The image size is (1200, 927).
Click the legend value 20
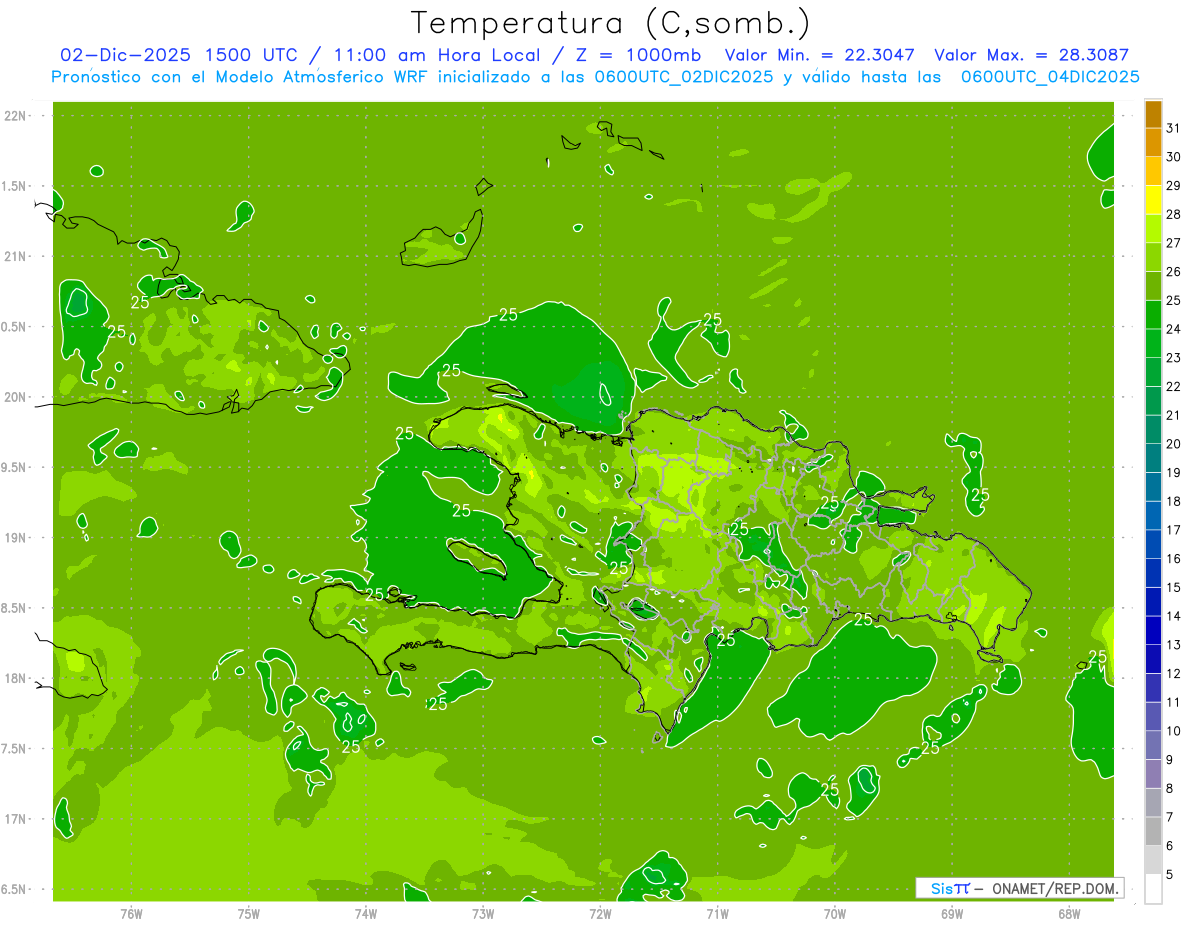pos(1174,444)
